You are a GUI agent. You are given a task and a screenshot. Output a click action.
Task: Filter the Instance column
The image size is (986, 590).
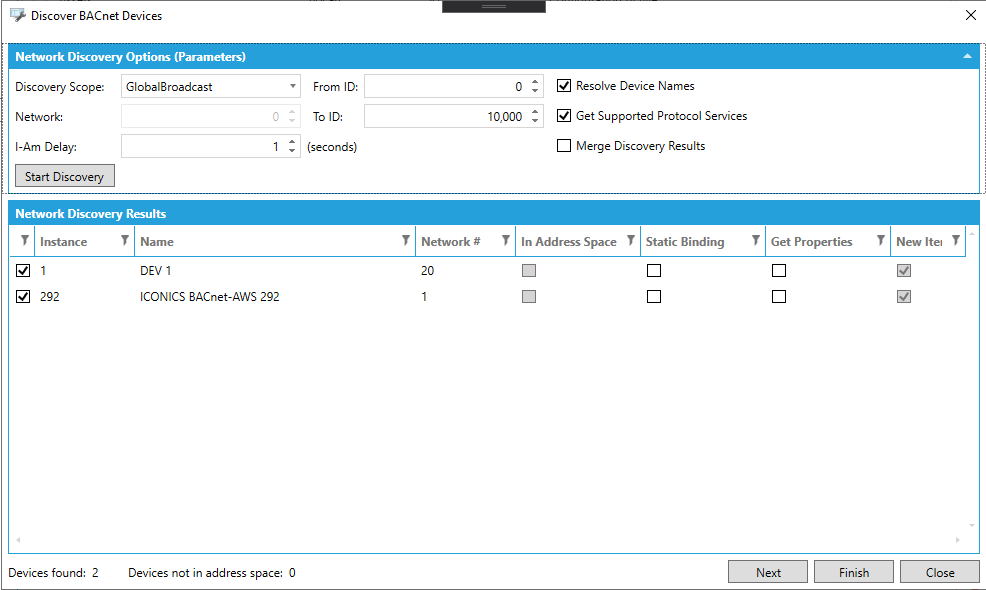tap(124, 241)
